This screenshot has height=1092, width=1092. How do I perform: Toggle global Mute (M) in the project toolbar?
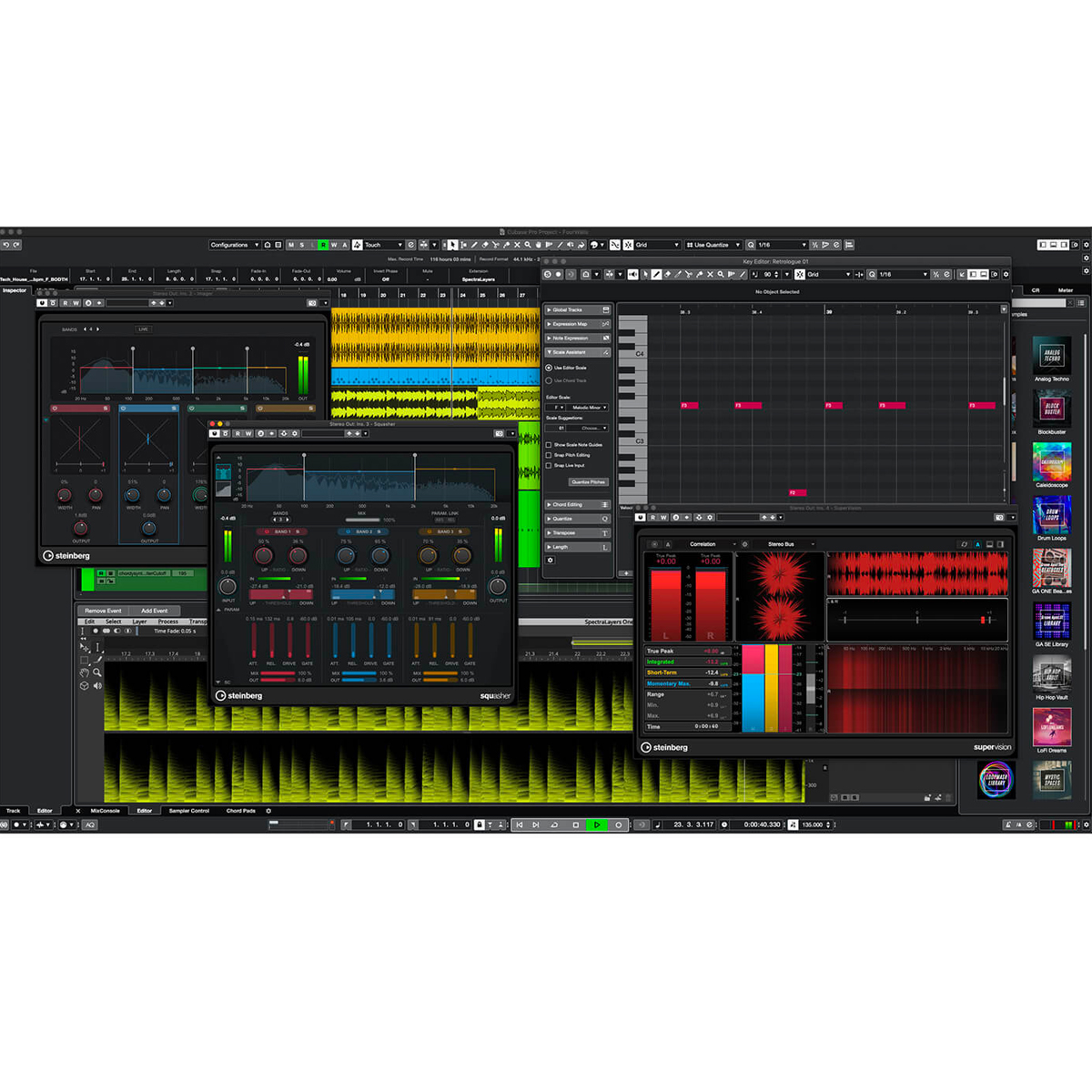[291, 245]
